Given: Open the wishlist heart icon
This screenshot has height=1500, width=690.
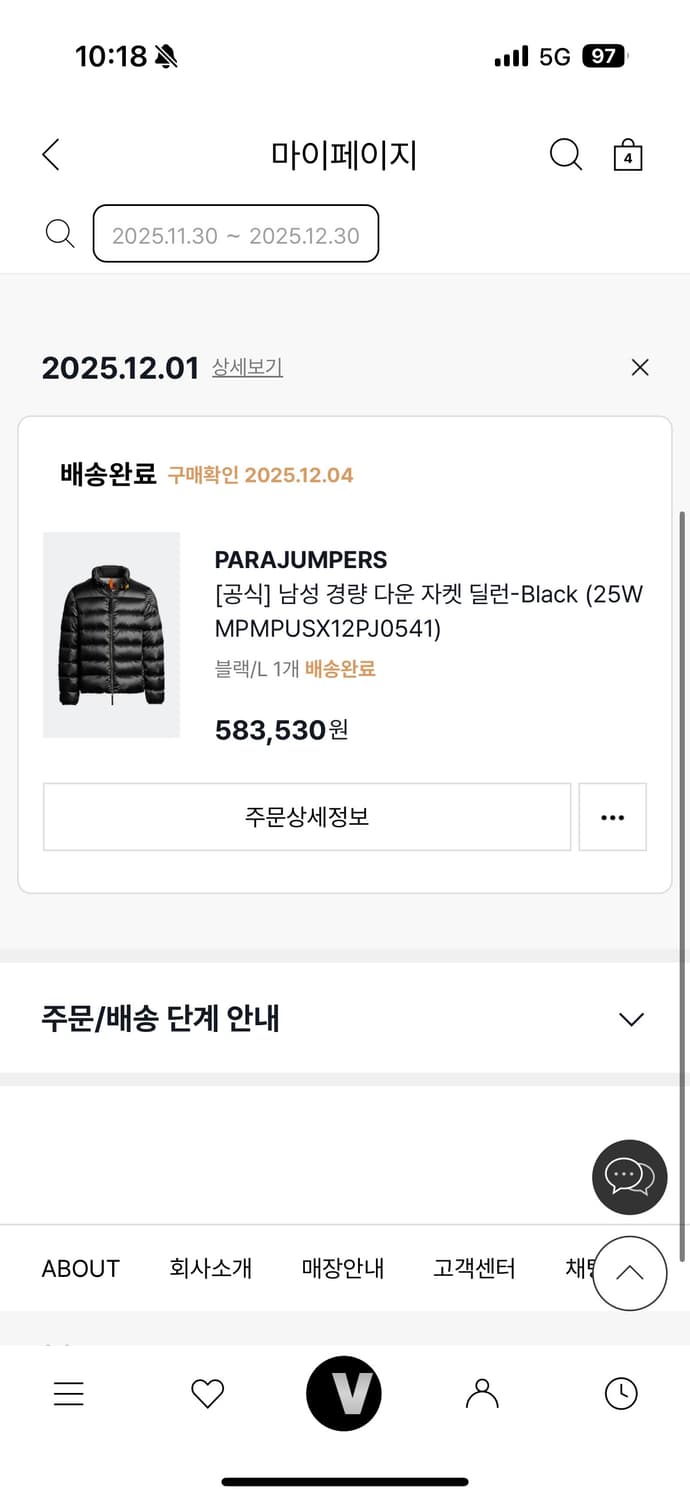Looking at the screenshot, I should (x=207, y=1393).
